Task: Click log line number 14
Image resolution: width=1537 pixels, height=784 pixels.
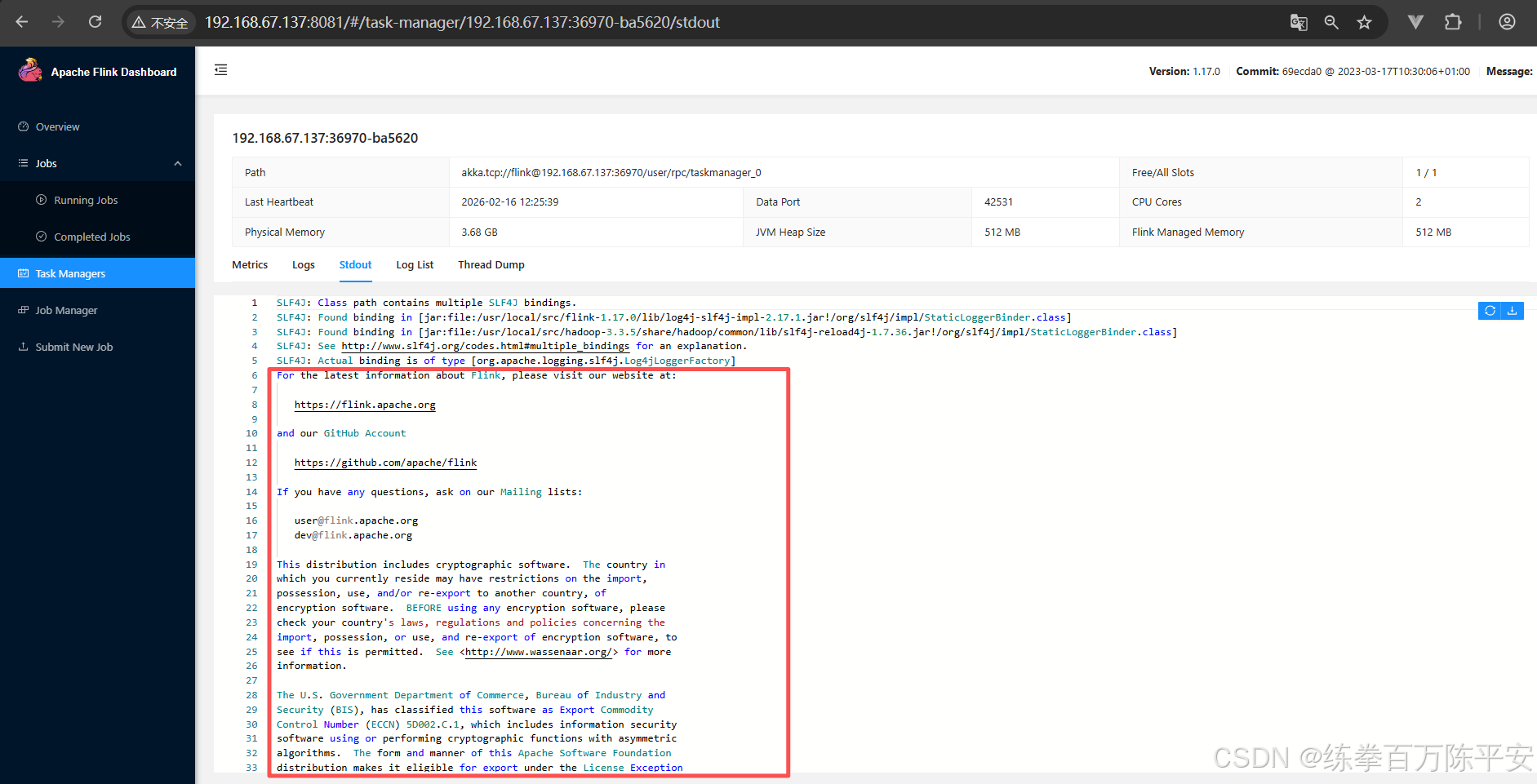Action: click(x=251, y=492)
